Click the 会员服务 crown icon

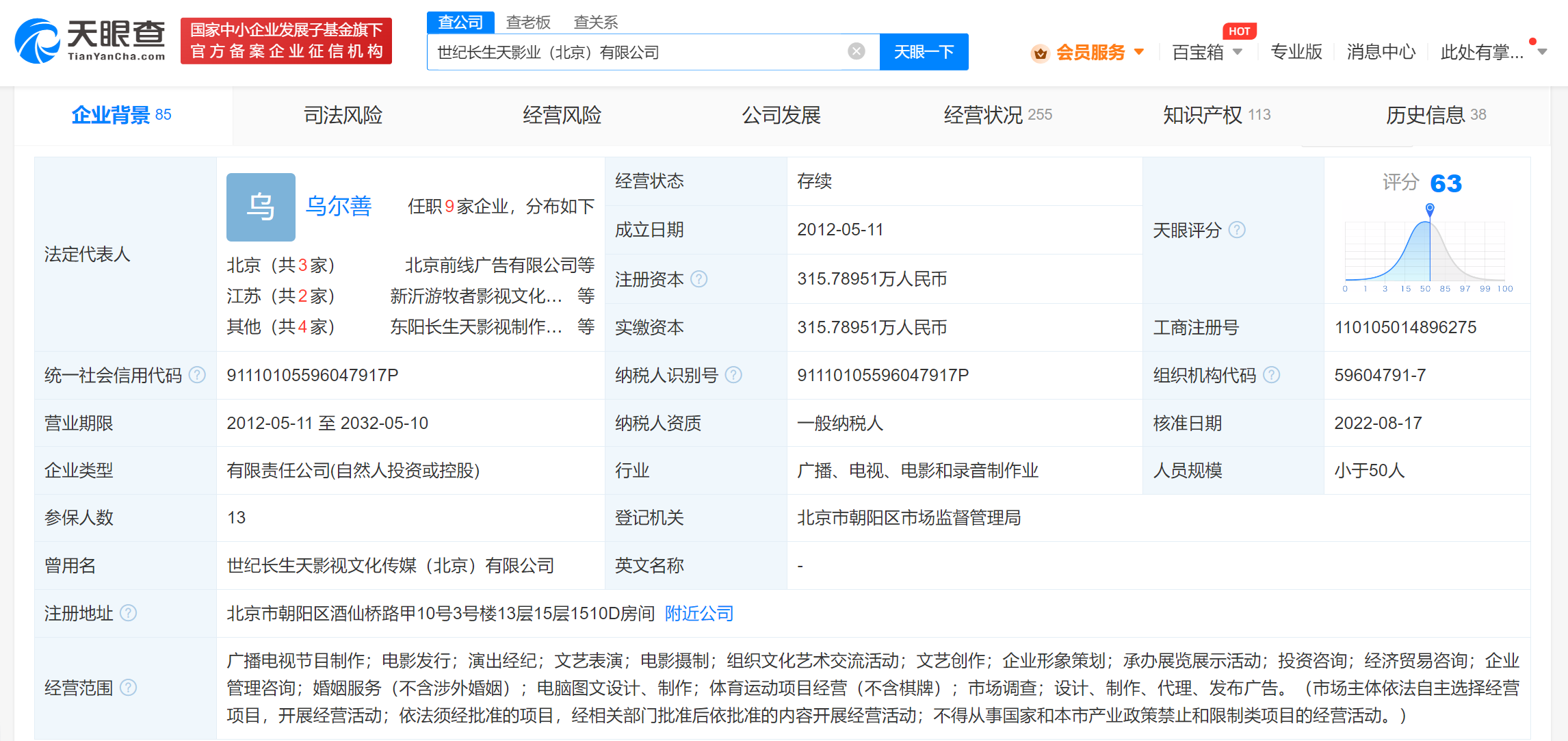coord(1040,53)
